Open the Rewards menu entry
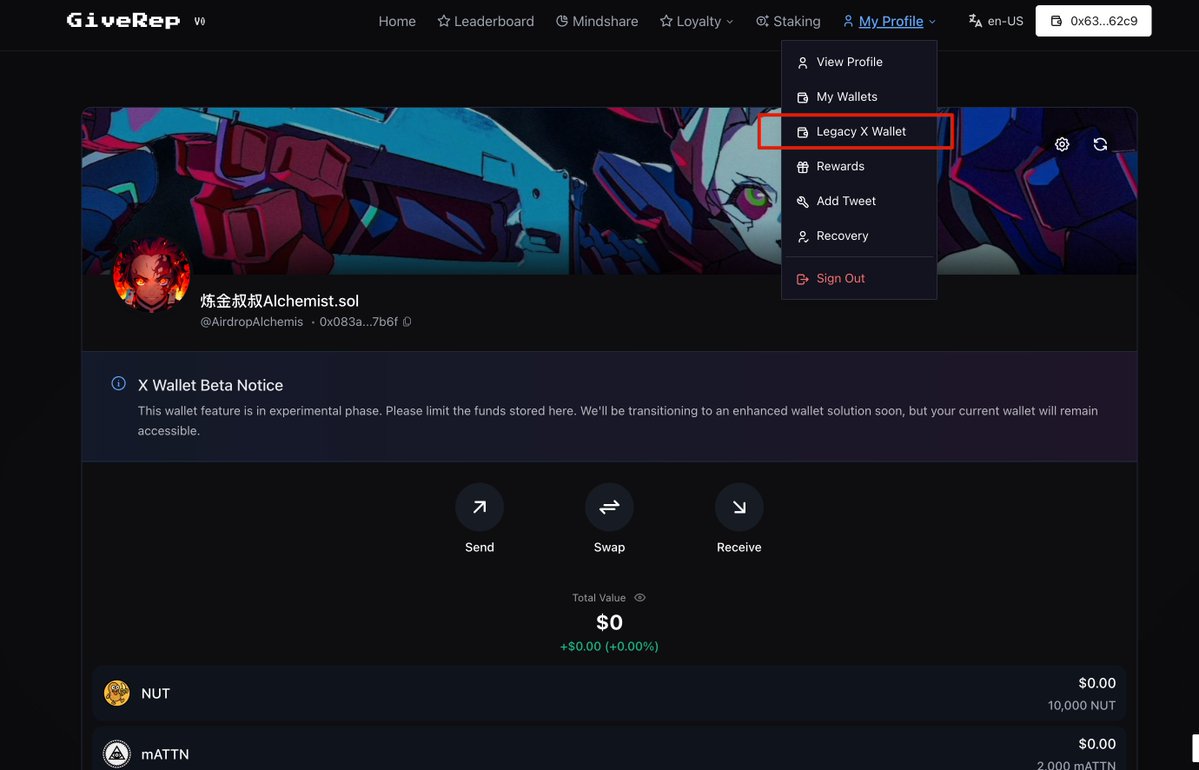 pos(859,166)
